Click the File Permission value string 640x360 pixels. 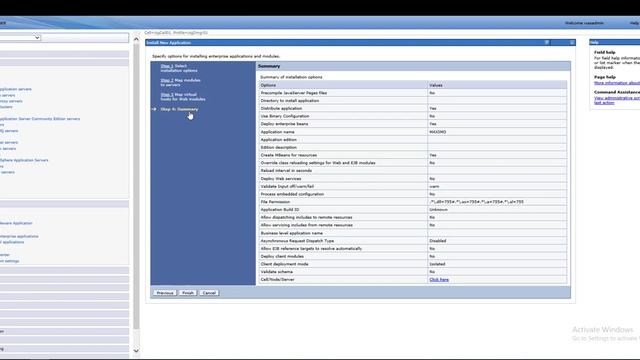[476, 202]
